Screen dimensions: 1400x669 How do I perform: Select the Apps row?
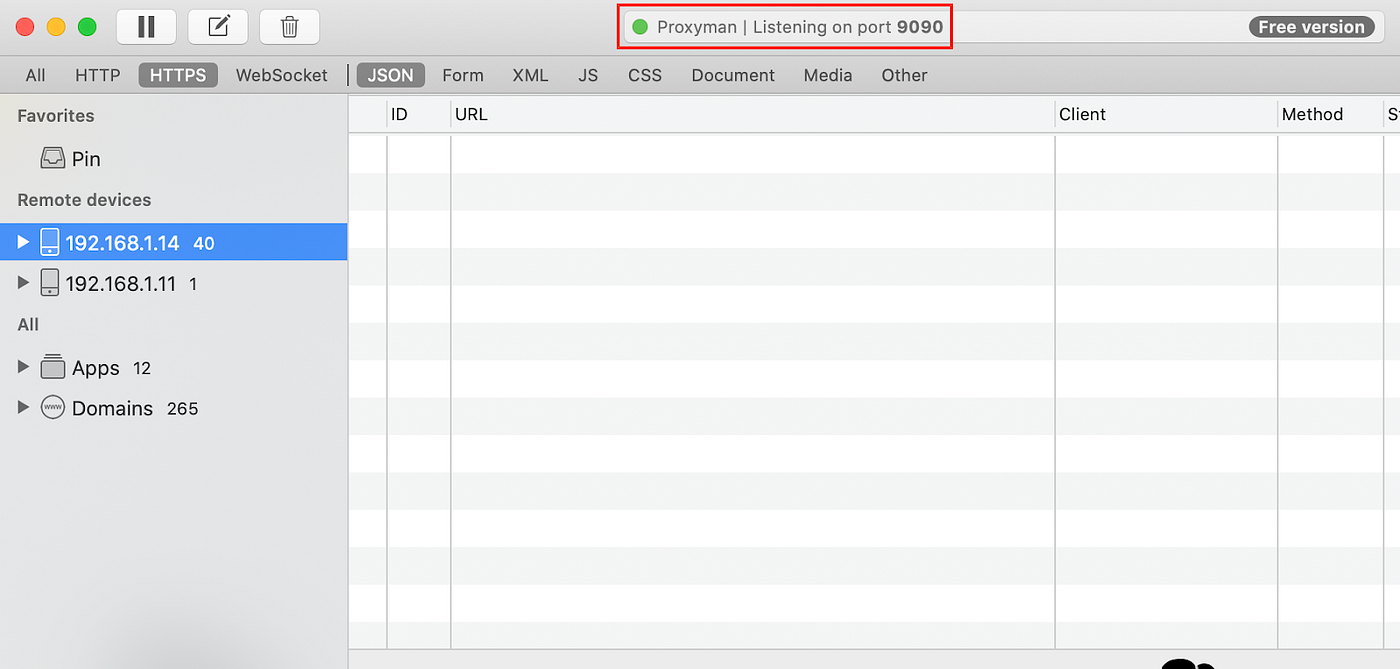click(174, 367)
